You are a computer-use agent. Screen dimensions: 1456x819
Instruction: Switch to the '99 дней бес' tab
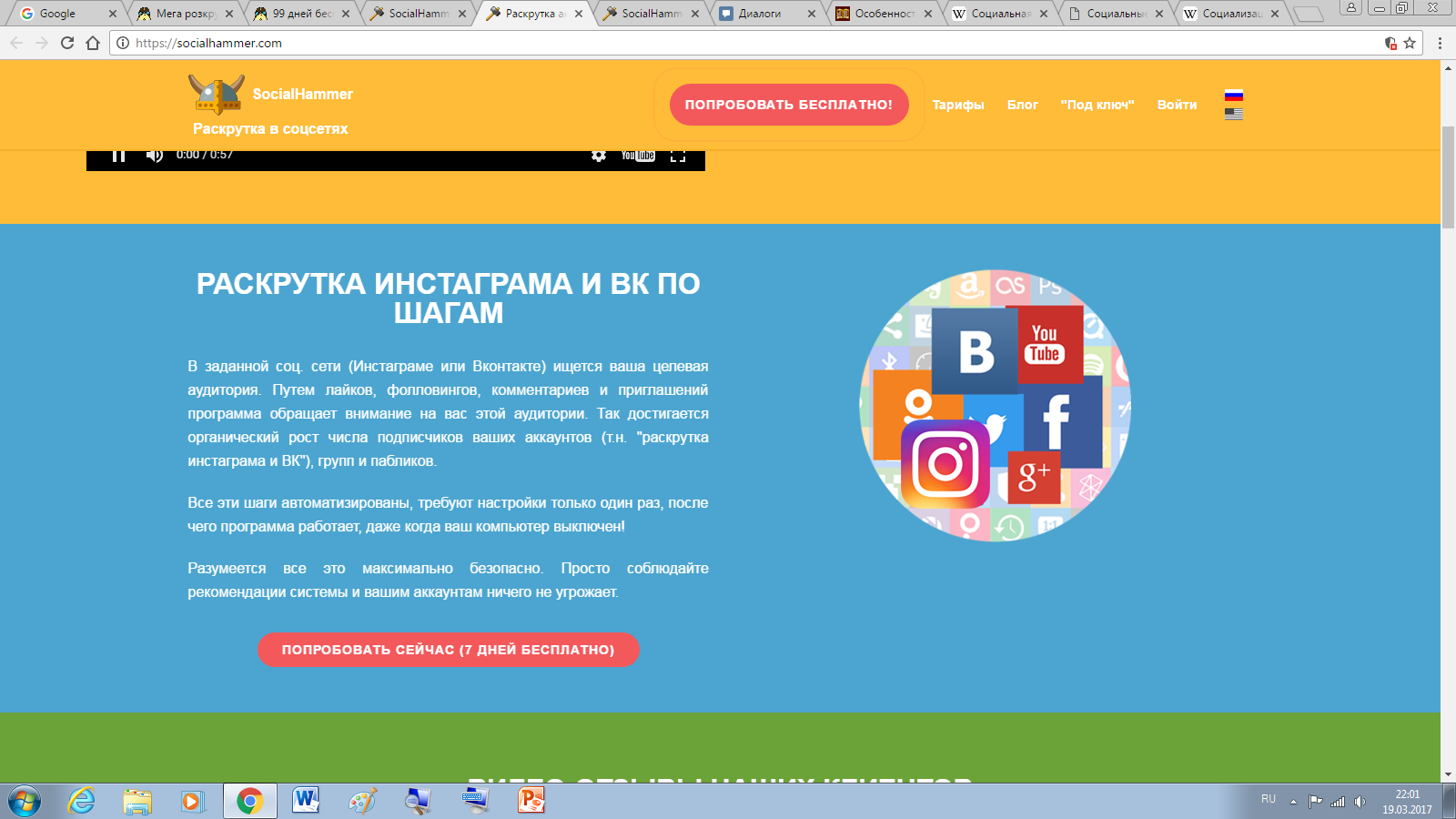point(302,14)
